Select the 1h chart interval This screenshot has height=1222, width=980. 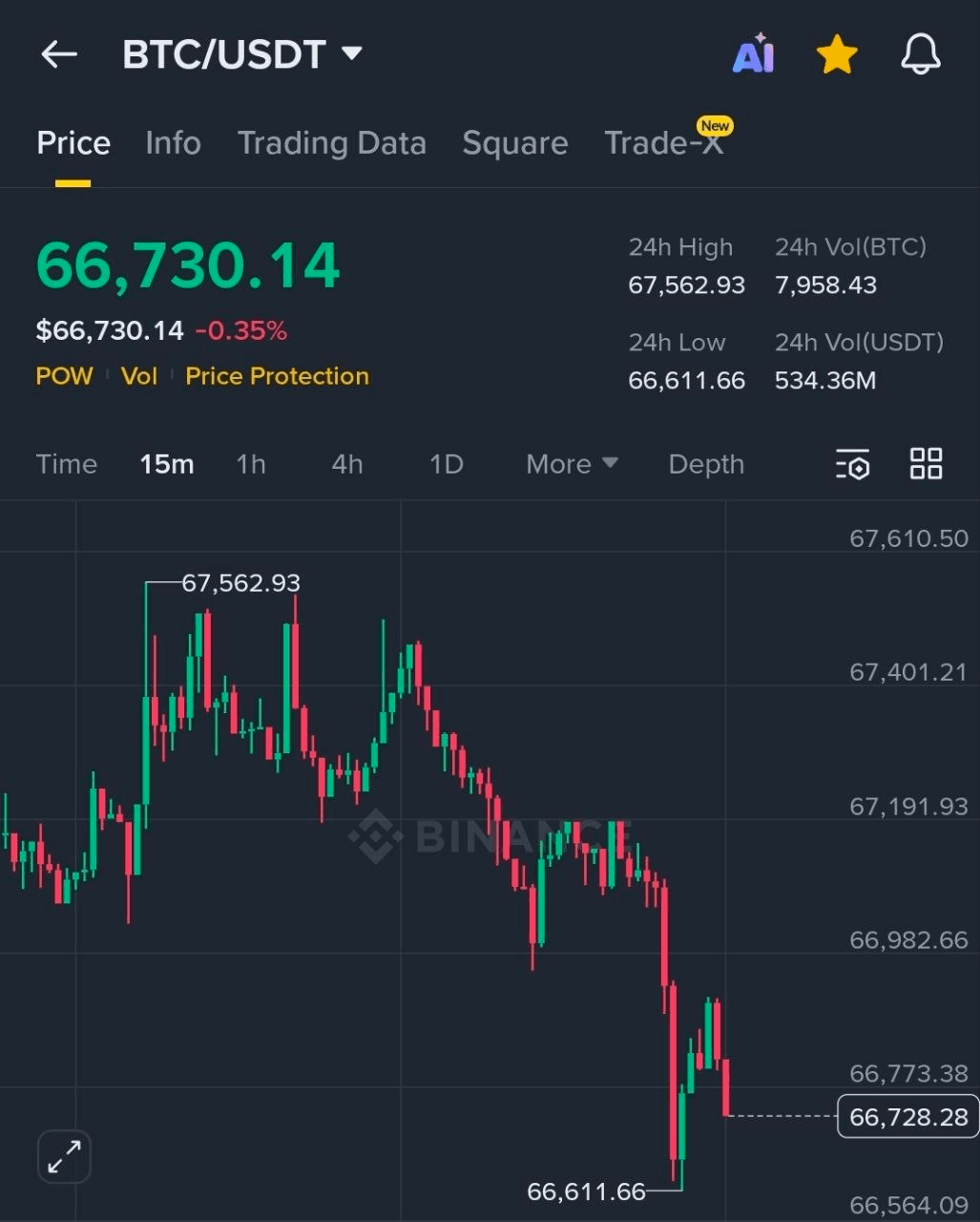251,464
